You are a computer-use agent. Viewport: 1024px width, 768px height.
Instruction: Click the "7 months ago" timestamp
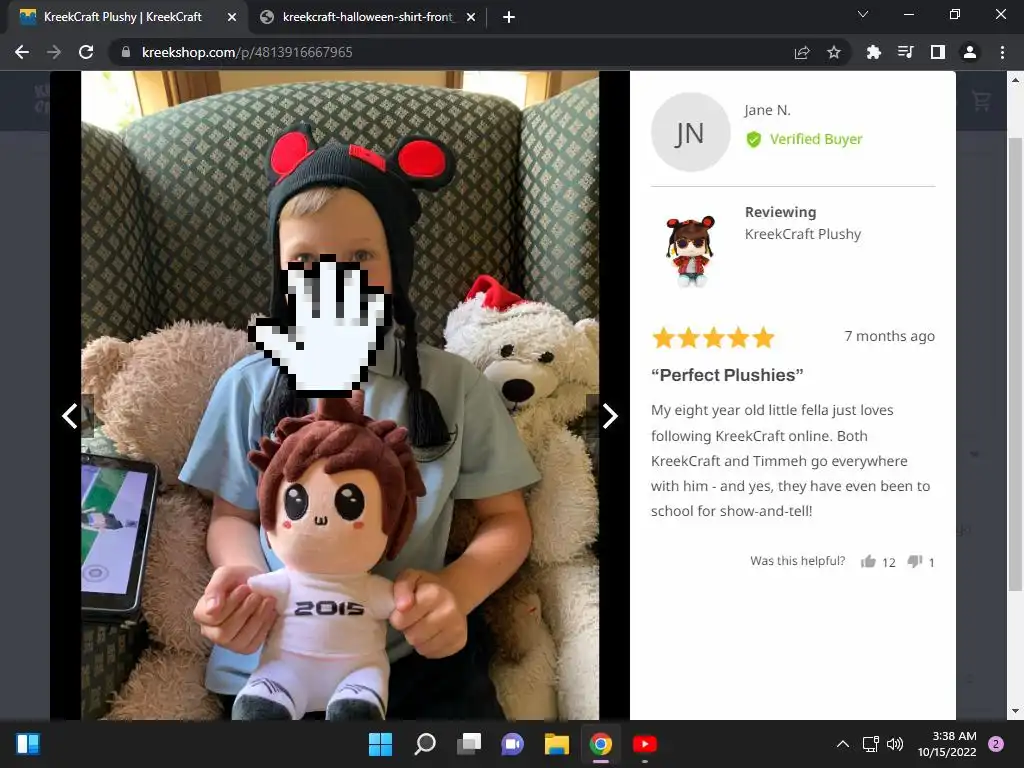click(x=889, y=336)
